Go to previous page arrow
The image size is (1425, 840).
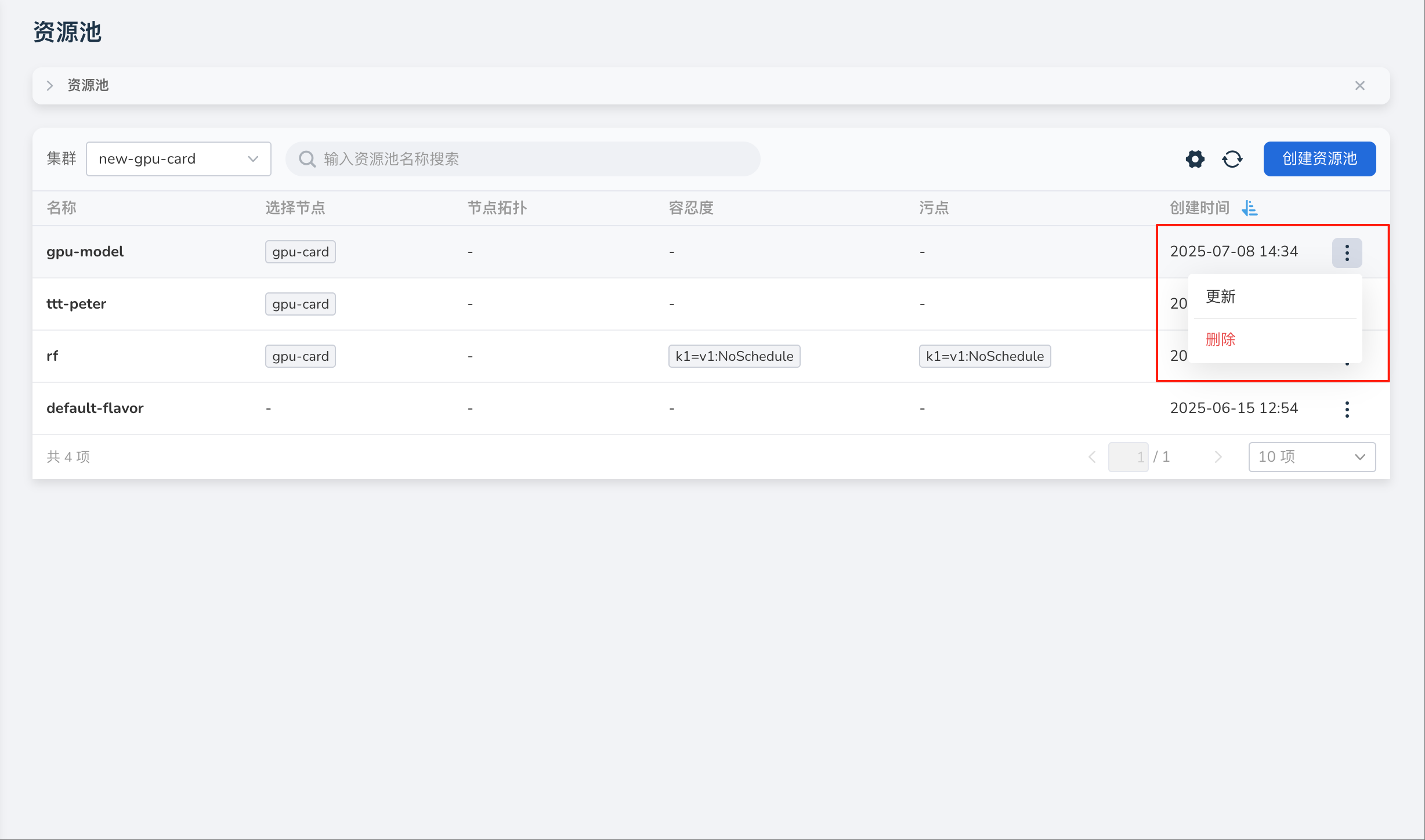pos(1092,457)
